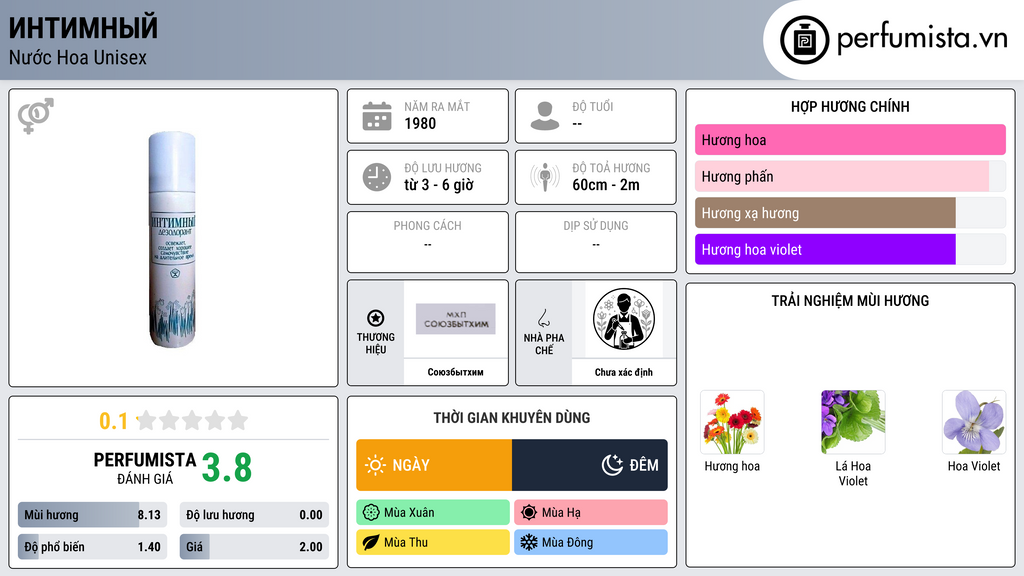Select the light pink Hương phấn bar
Image resolution: width=1024 pixels, height=576 pixels.
[x=850, y=176]
